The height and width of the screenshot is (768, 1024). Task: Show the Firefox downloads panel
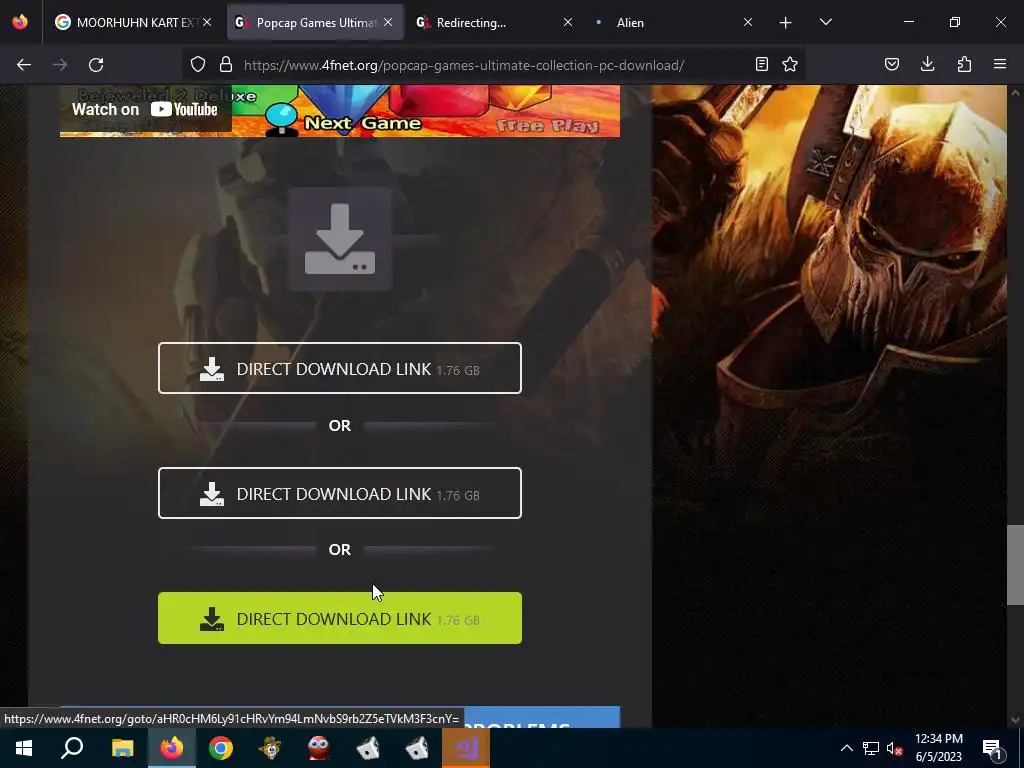click(927, 65)
